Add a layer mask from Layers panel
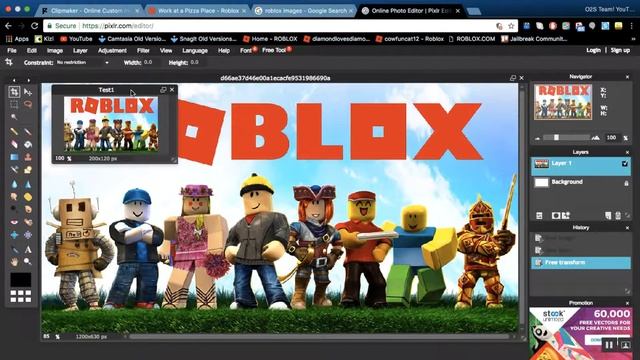The width and height of the screenshot is (640, 360). click(x=556, y=216)
